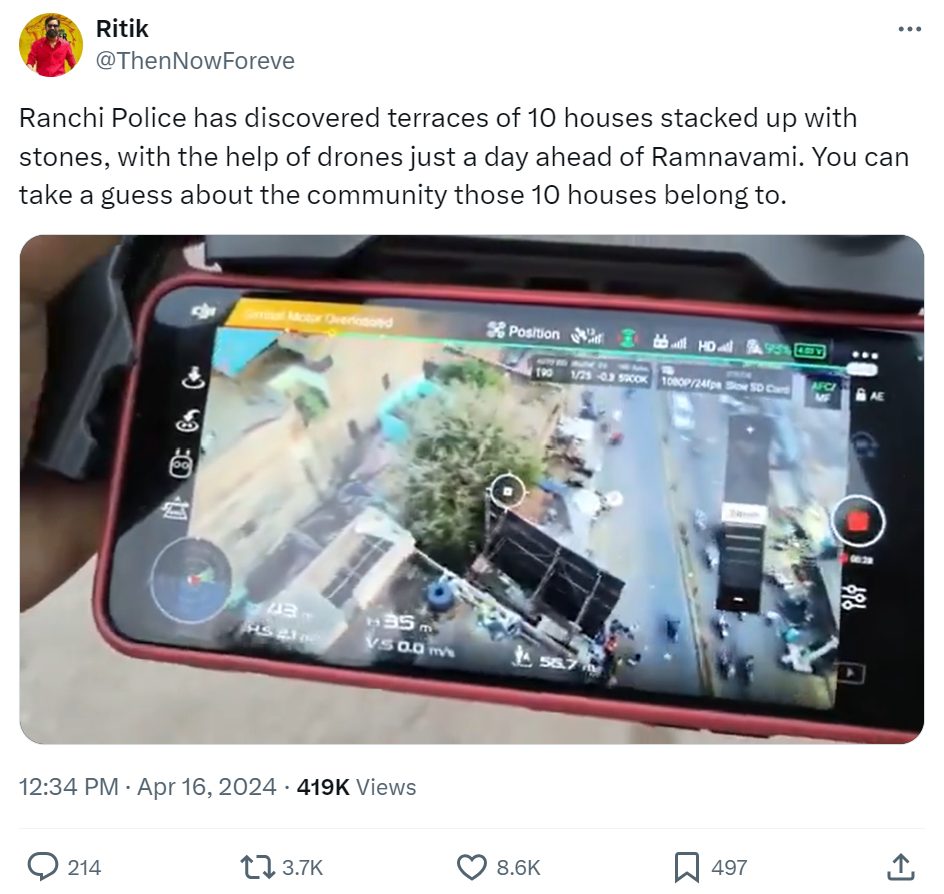Tap the Position flight mode indicator

523,331
